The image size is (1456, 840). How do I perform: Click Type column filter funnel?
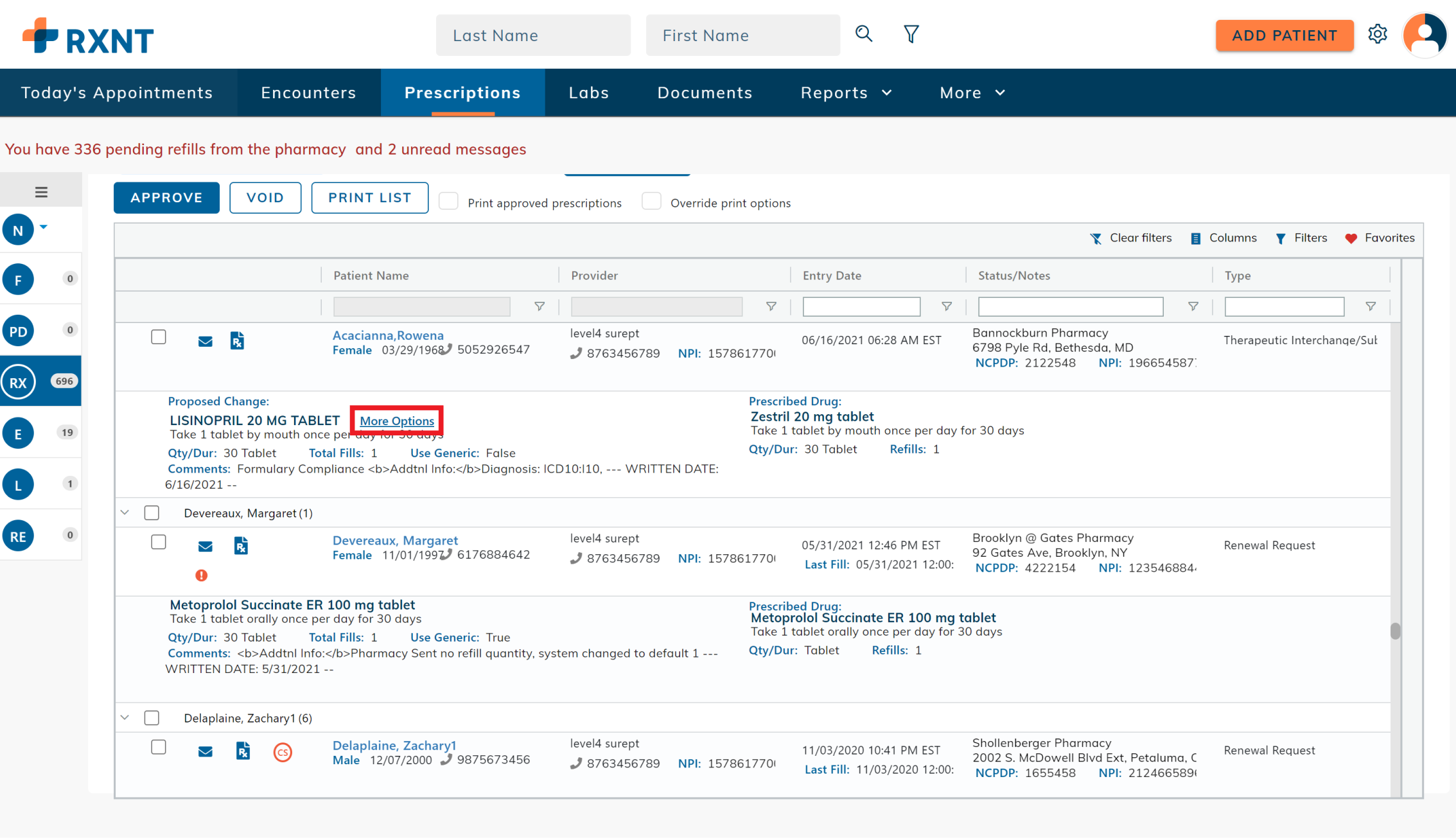point(1371,306)
